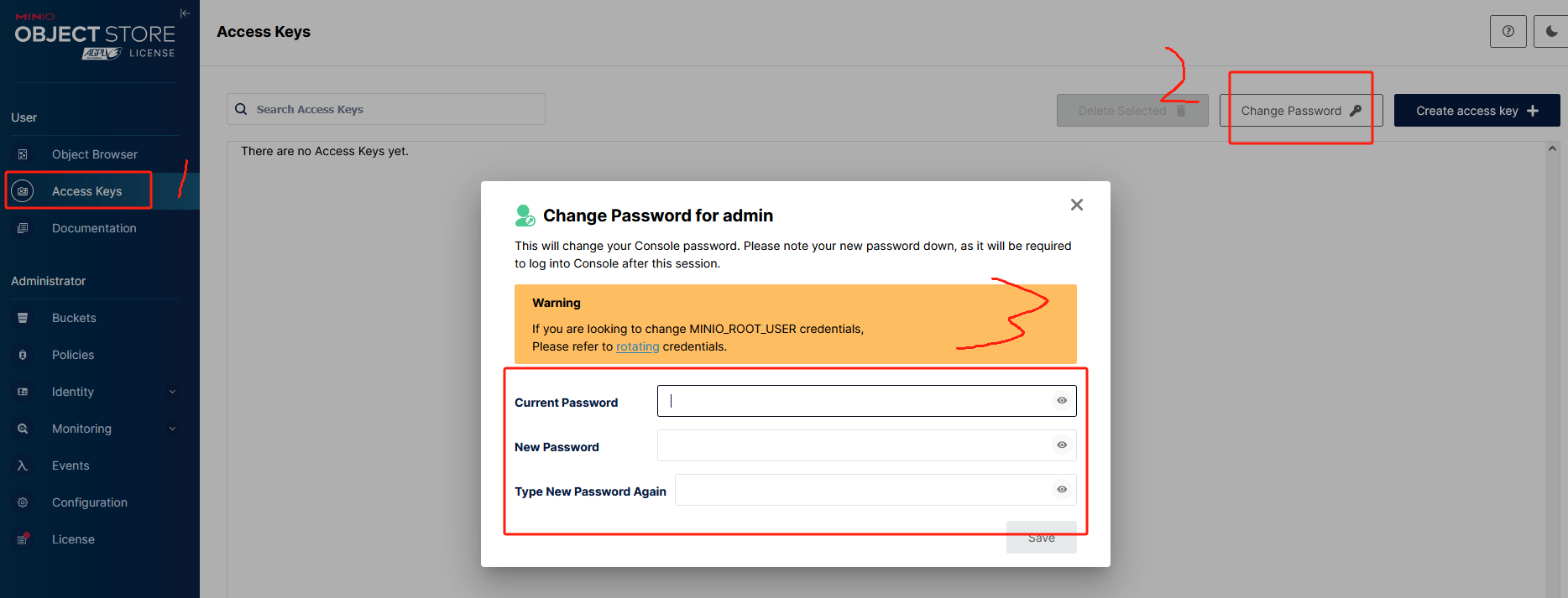This screenshot has width=1568, height=598.
Task: Follow the rotating credentials link
Action: pyautogui.click(x=637, y=346)
